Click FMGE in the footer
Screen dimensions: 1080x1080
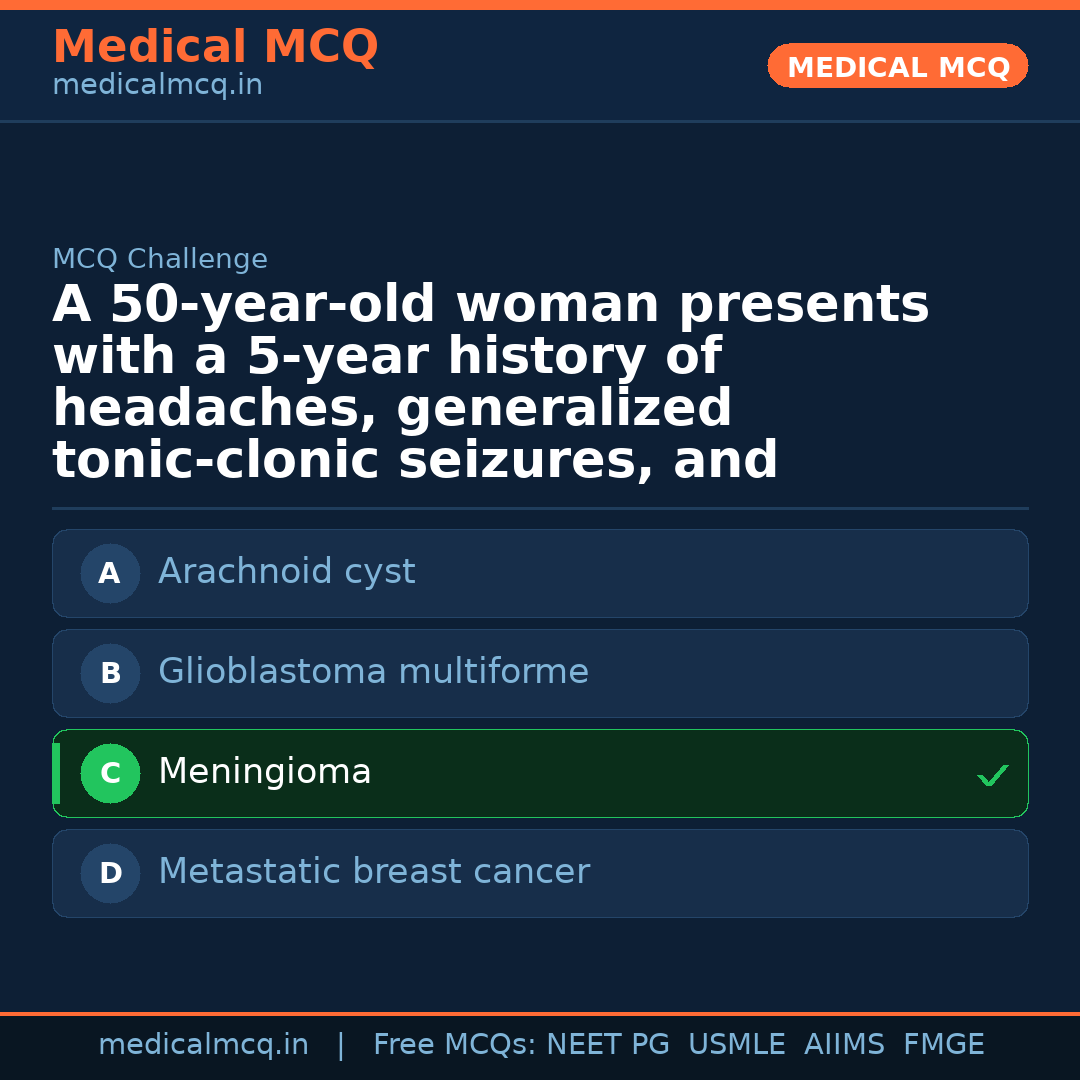[x=943, y=1045]
